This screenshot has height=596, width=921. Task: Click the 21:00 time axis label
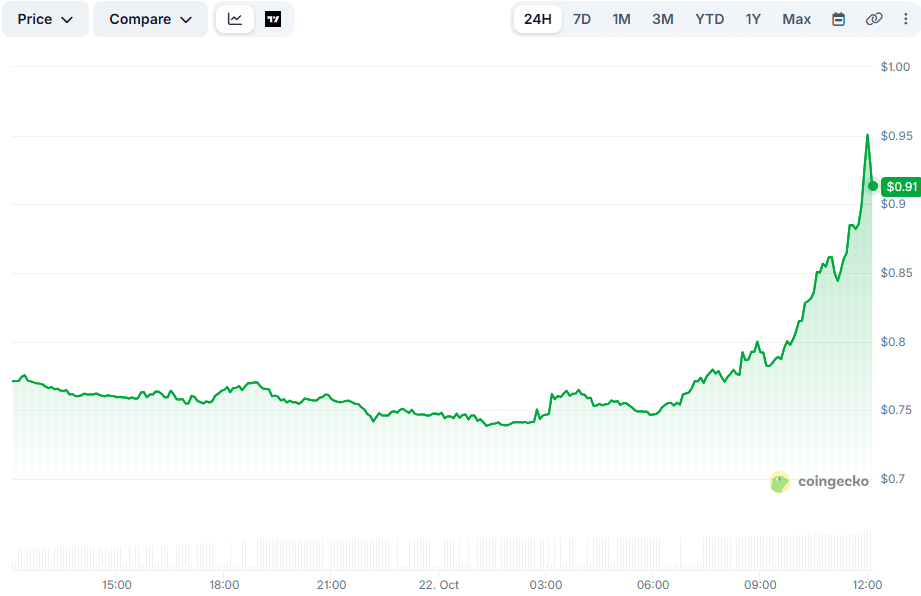[x=331, y=585]
